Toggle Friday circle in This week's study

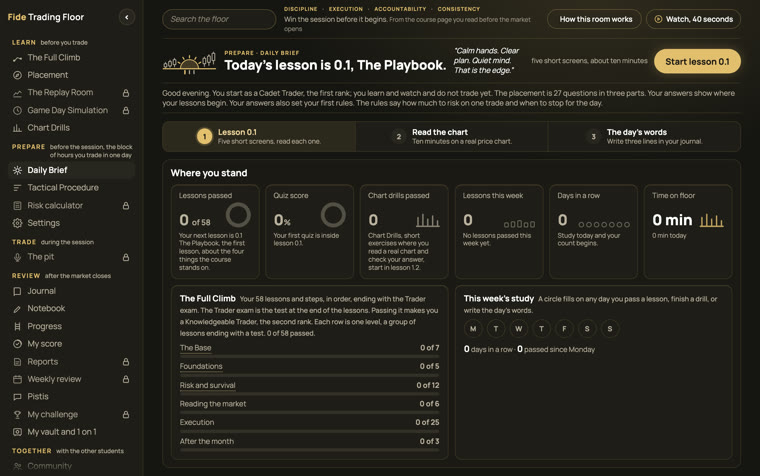pos(564,329)
